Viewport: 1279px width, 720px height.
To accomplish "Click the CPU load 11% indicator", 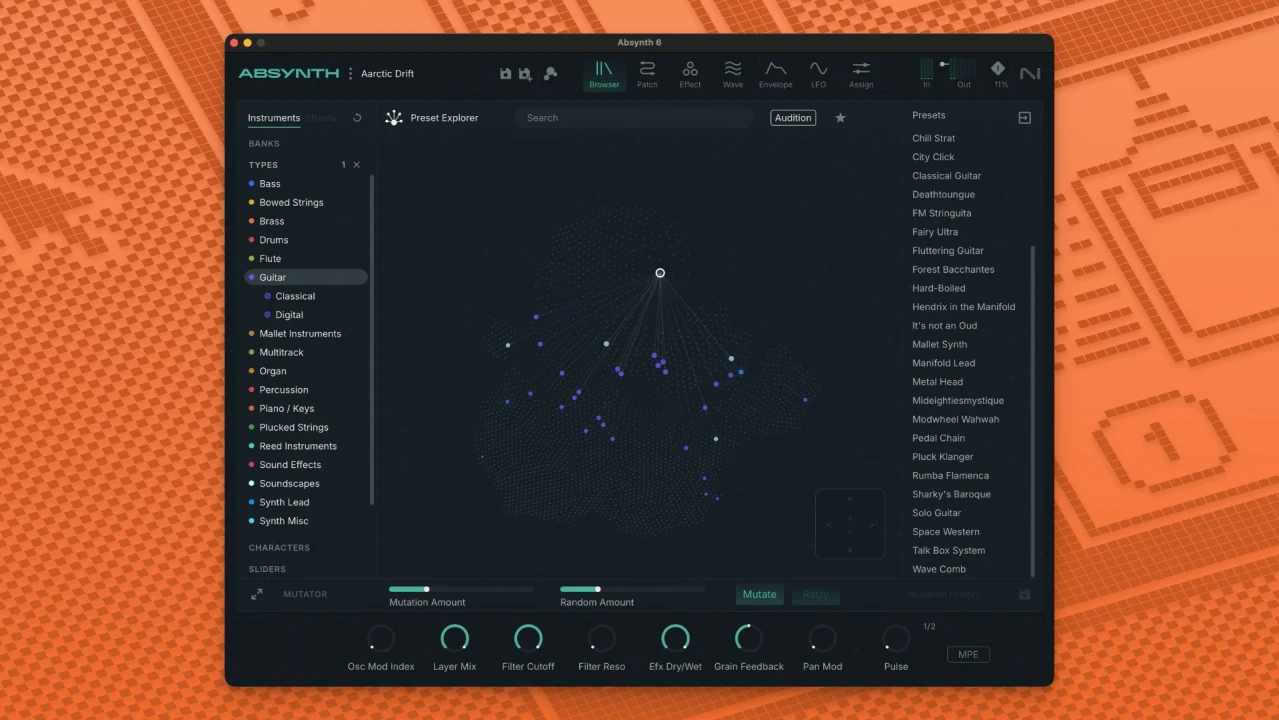I will tap(998, 74).
